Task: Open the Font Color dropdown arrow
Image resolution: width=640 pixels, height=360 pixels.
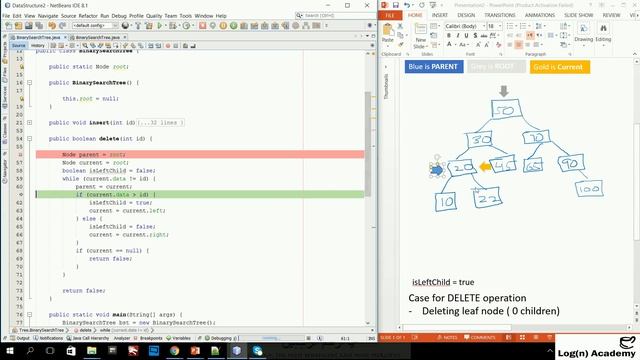Action: tap(456, 44)
